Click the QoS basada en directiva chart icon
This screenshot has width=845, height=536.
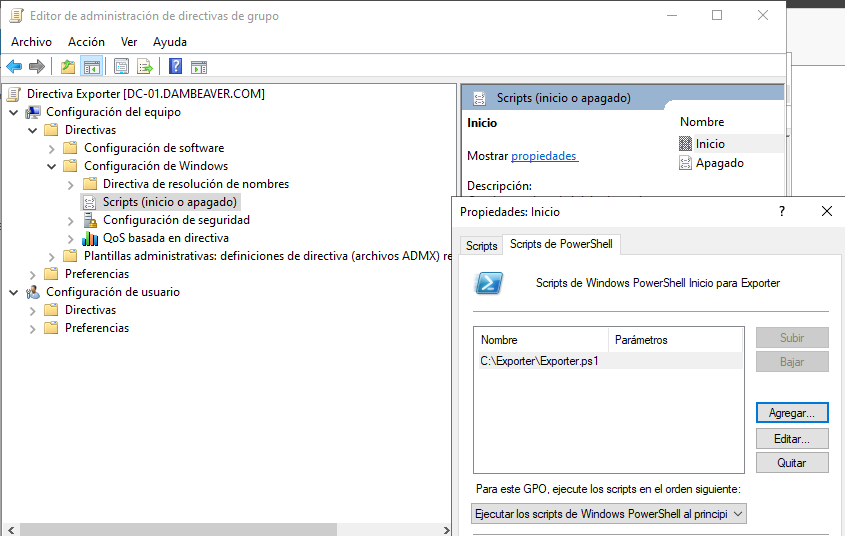90,238
